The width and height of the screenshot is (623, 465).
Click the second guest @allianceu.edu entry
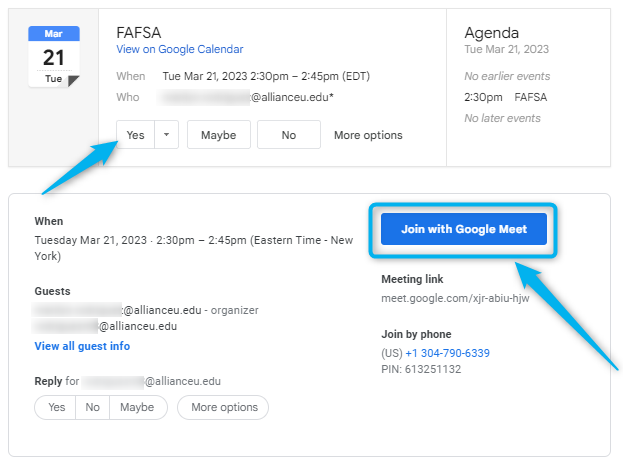(x=104, y=326)
